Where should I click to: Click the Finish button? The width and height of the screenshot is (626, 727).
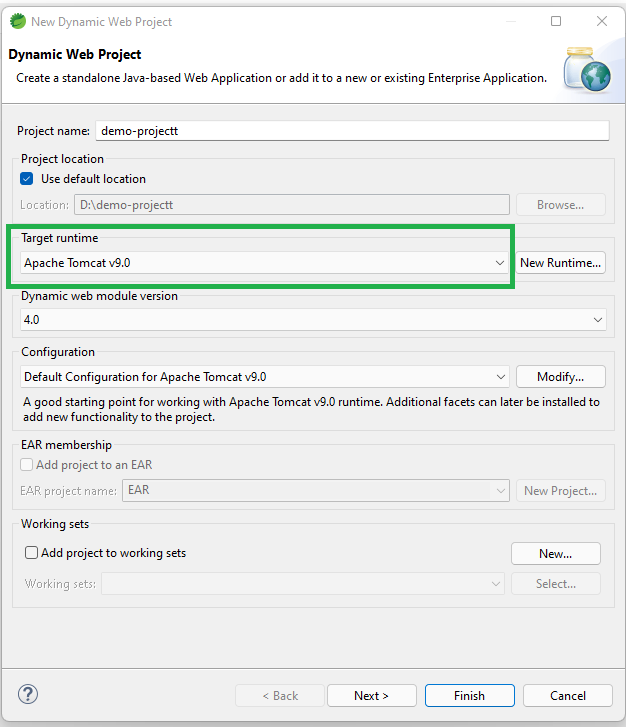[x=470, y=695]
